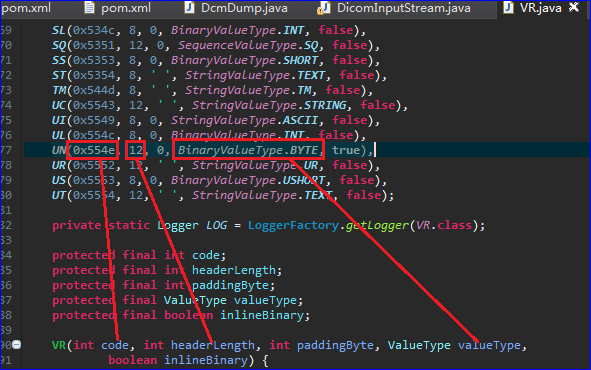Click StringValueType.STRING on the UC line
Screen dimensions: 591x370
[269, 105]
